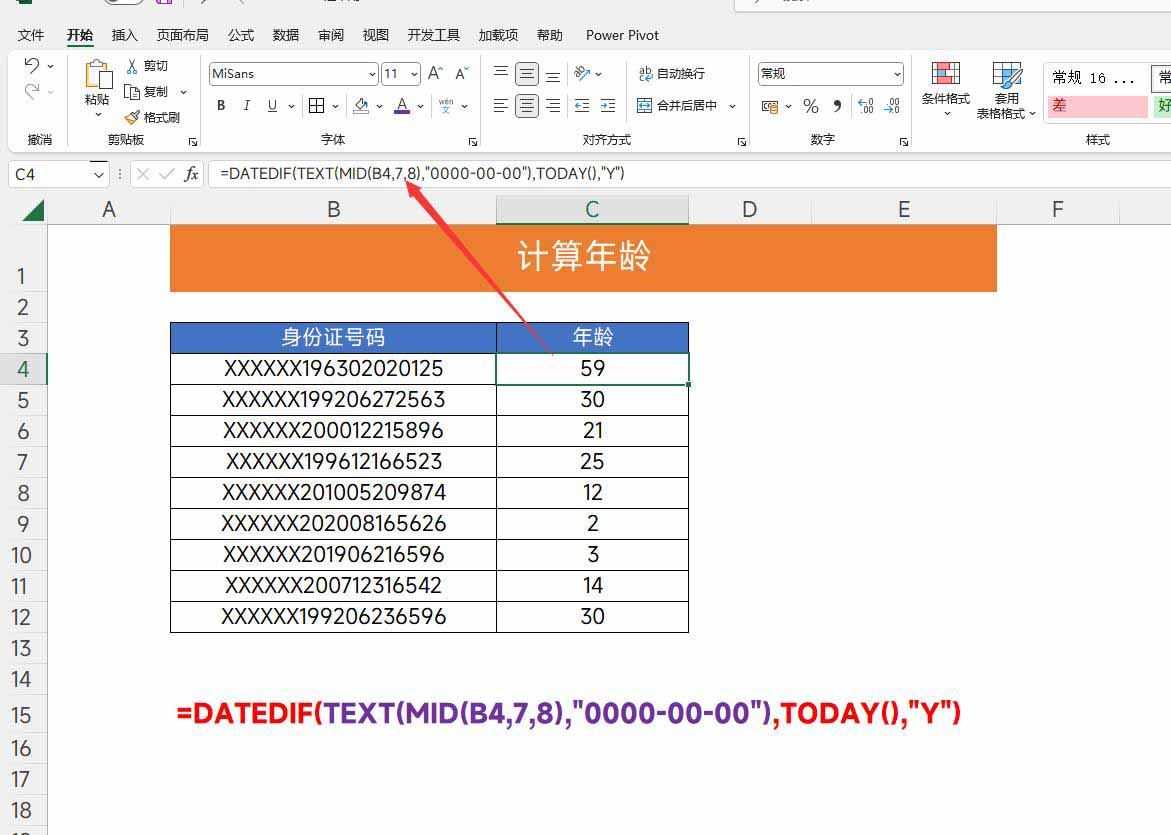Open the MiSans font name dropdown
1171x835 pixels.
coord(373,73)
